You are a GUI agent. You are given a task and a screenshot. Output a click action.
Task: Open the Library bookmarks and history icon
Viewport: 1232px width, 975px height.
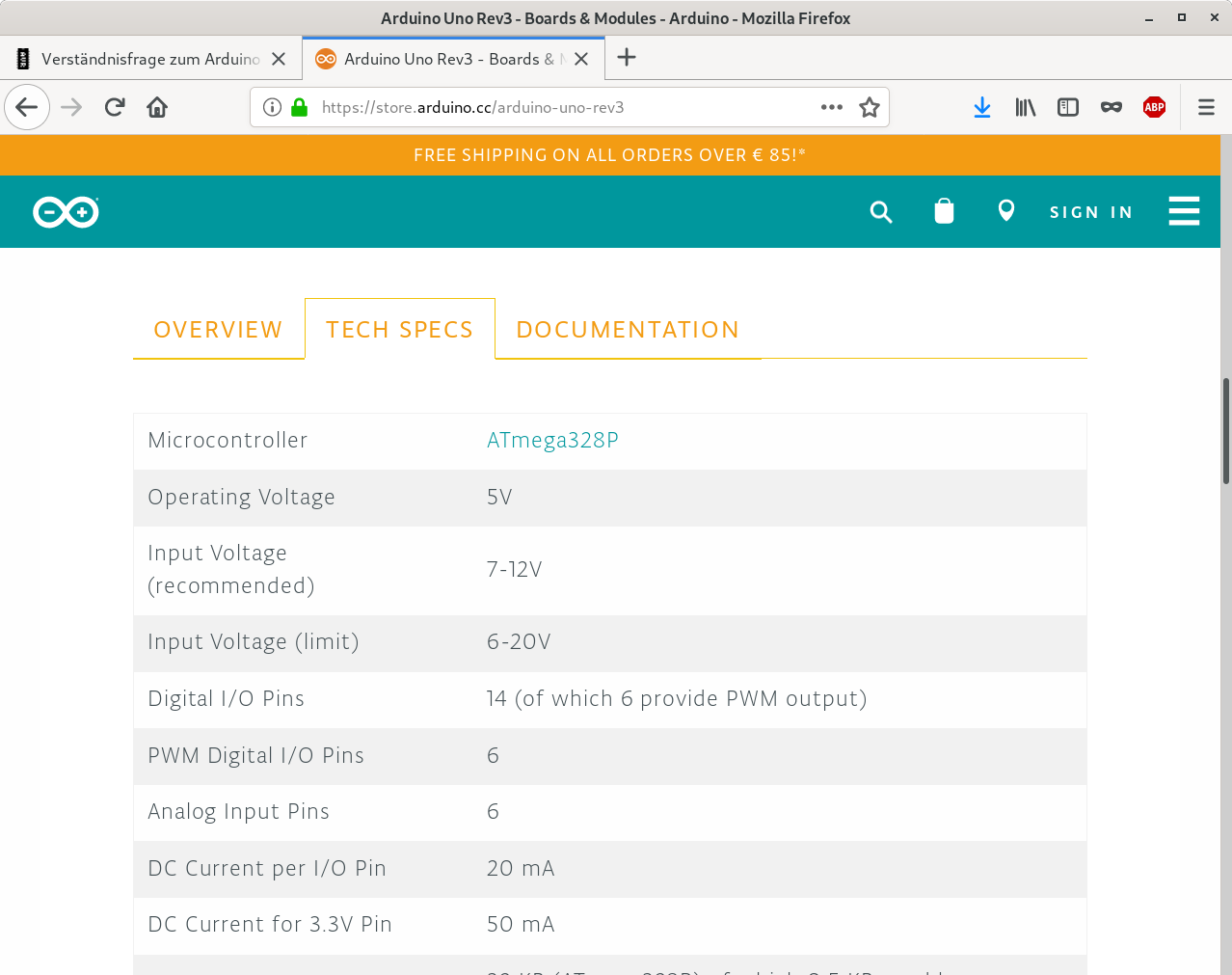[1026, 107]
